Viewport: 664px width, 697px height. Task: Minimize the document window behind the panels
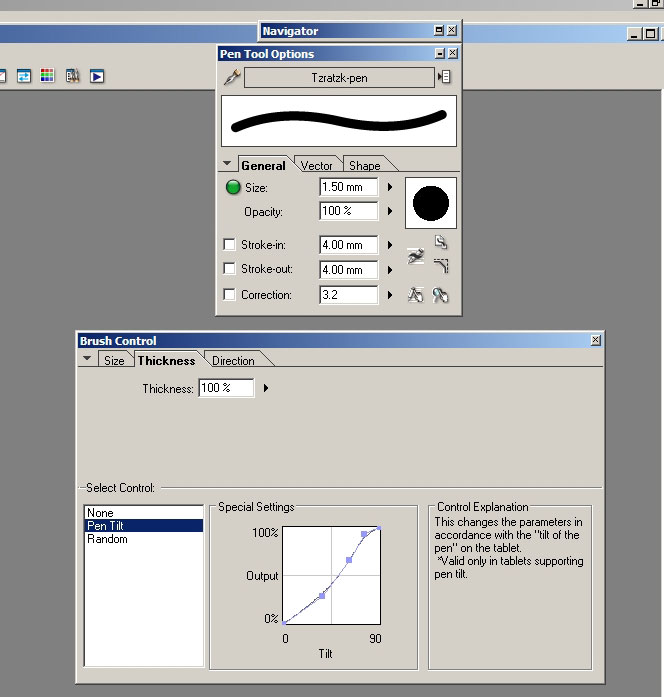(634, 34)
